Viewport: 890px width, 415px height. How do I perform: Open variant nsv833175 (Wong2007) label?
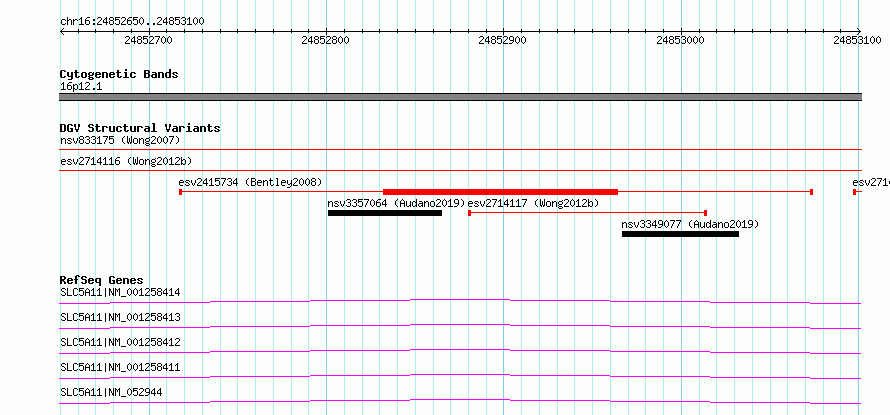click(x=120, y=140)
